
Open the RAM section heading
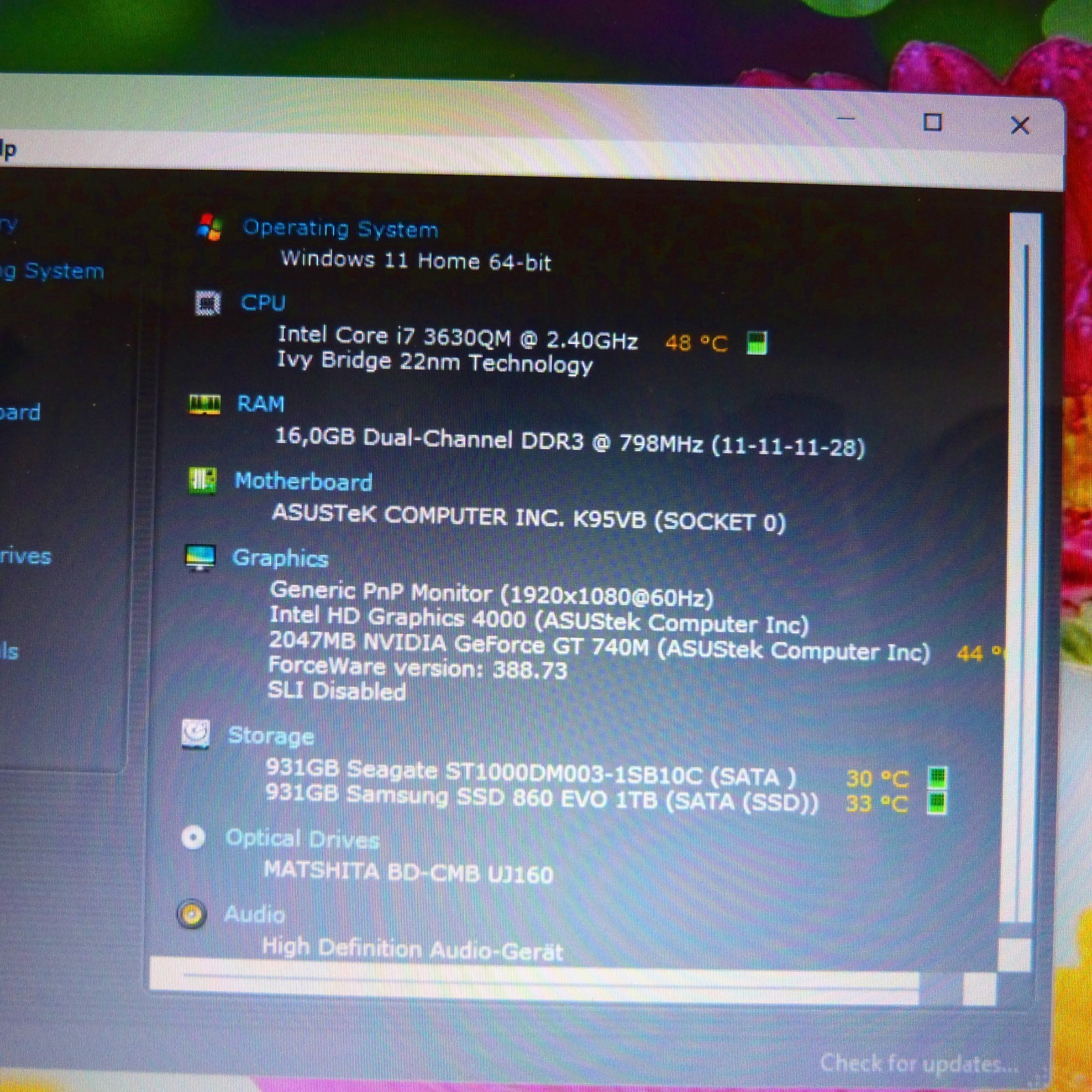260,403
